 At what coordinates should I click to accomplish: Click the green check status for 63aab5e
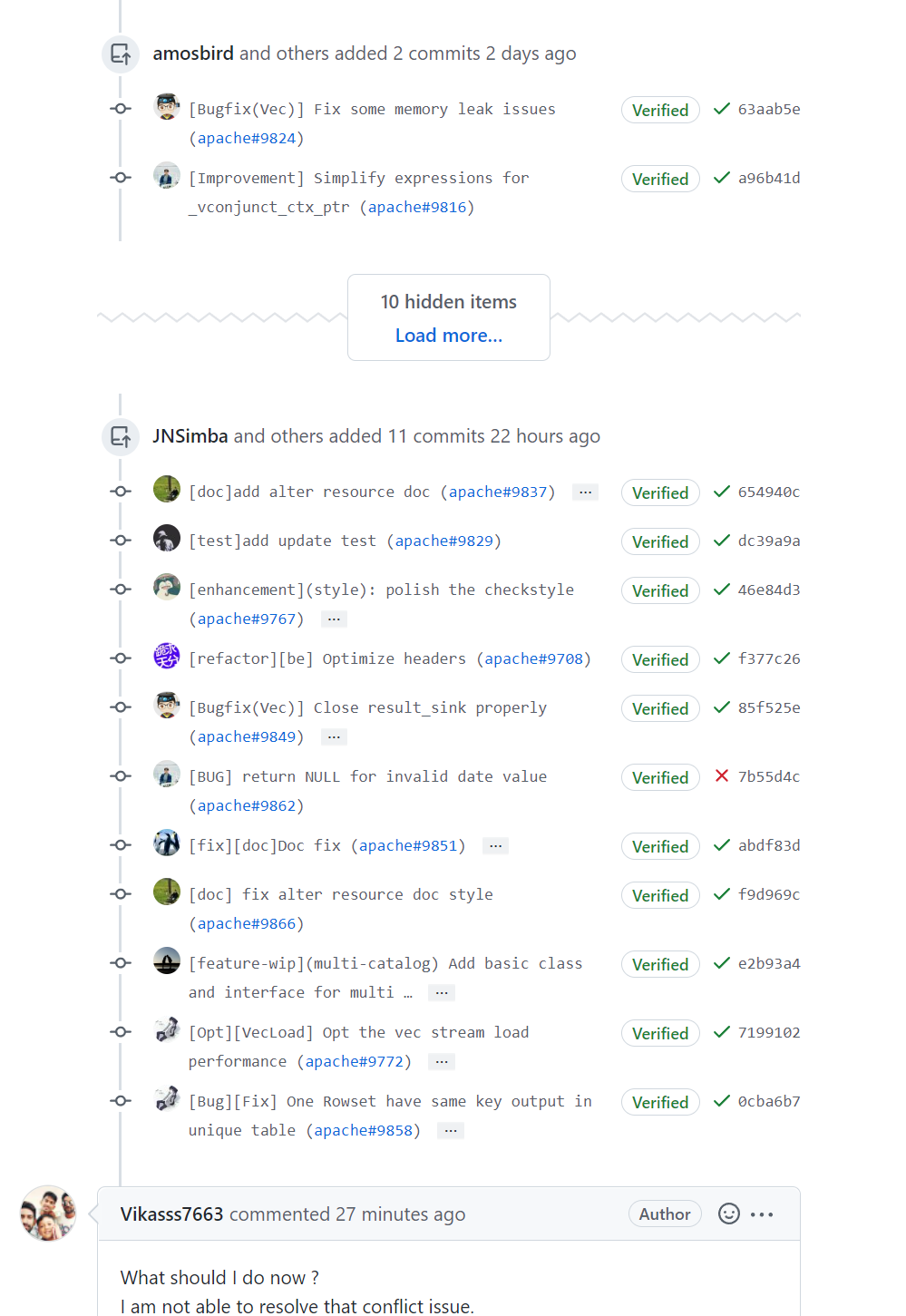tap(722, 109)
